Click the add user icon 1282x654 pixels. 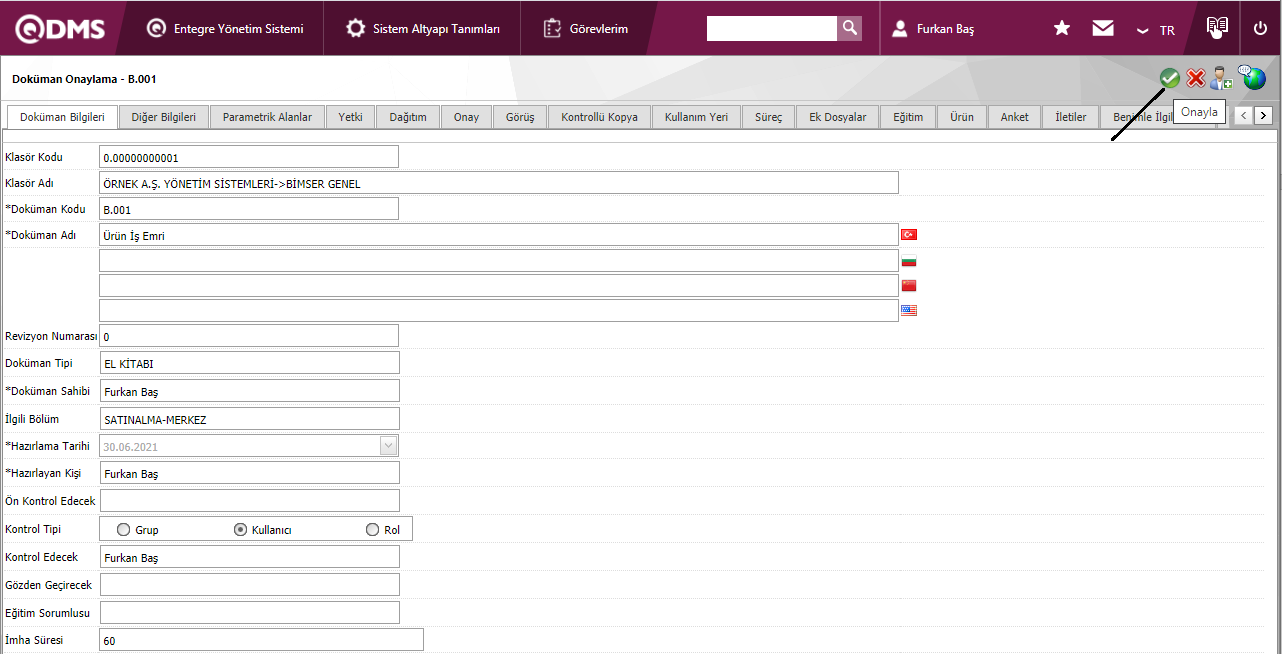coord(1221,78)
